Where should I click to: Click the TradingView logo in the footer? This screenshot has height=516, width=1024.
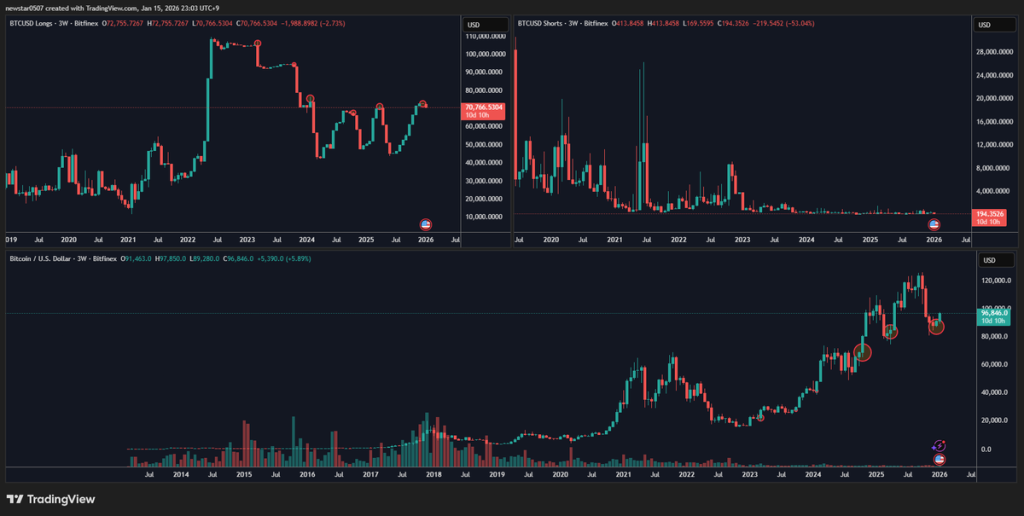pos(50,499)
